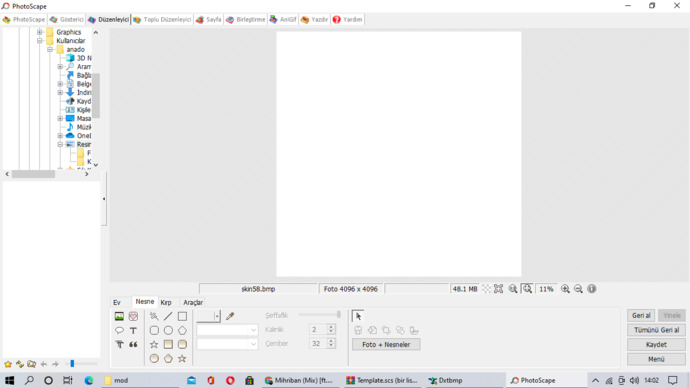Go to the Gösterici tab
The height and width of the screenshot is (388, 690).
[67, 19]
